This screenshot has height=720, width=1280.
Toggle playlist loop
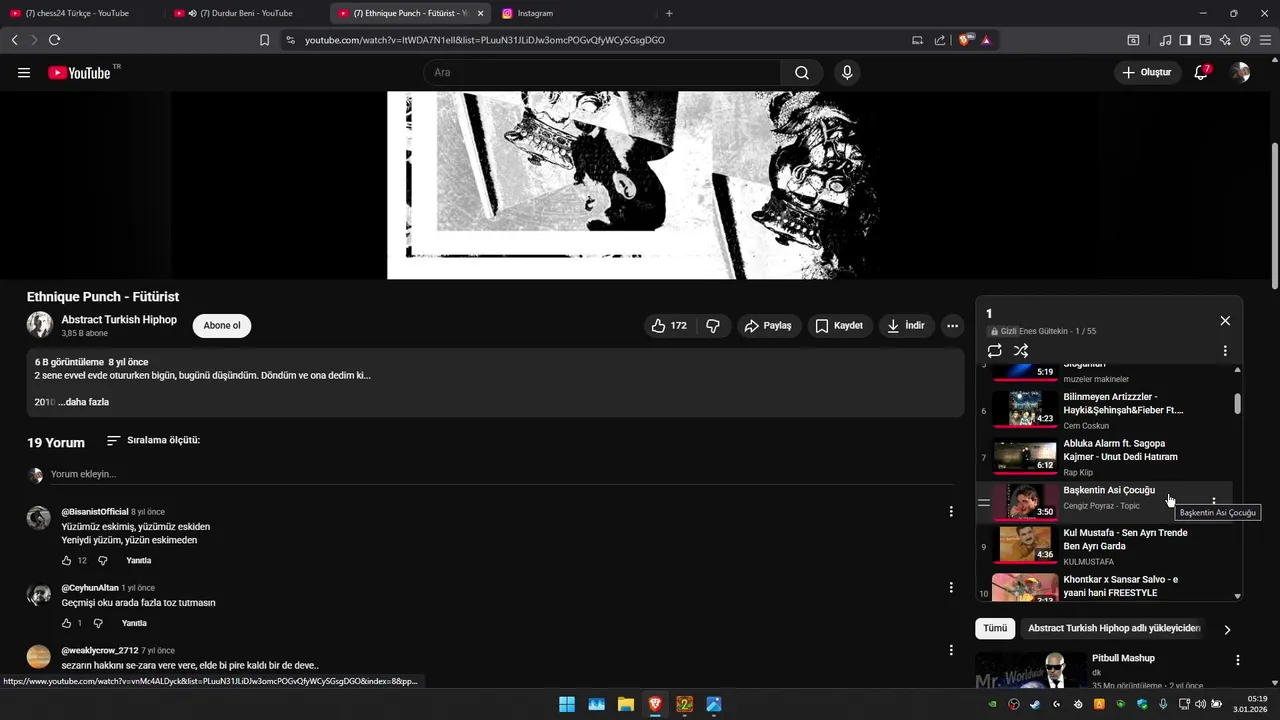tap(994, 351)
